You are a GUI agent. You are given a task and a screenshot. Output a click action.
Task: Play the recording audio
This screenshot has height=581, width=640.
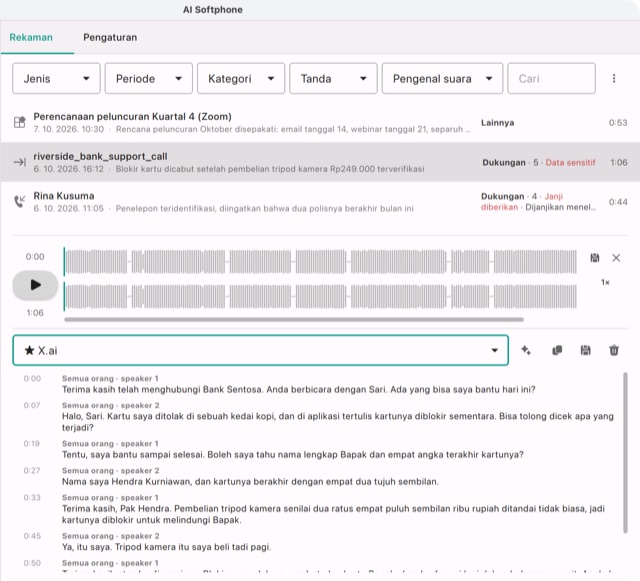(35, 285)
